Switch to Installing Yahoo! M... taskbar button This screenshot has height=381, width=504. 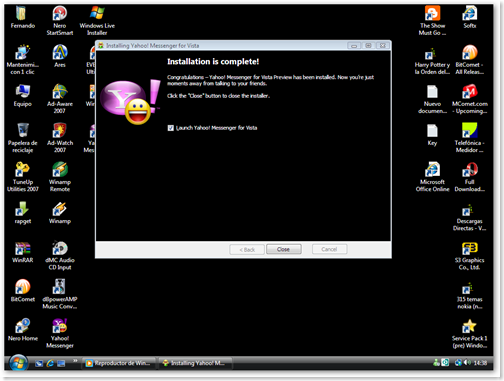[x=195, y=363]
